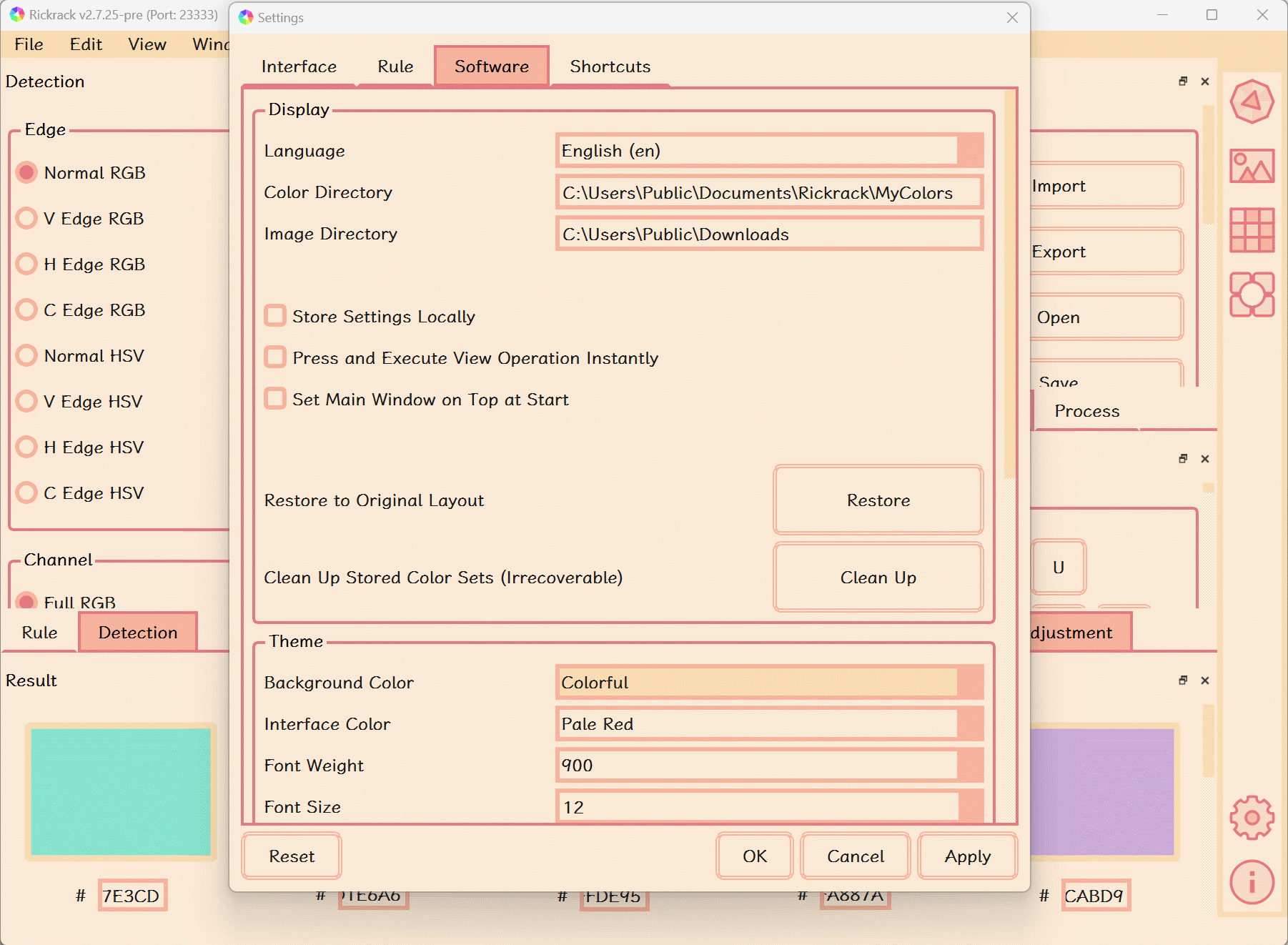The image size is (1288, 945).
Task: Click the Settings dialog vertical scrollbar
Action: [x=1010, y=286]
